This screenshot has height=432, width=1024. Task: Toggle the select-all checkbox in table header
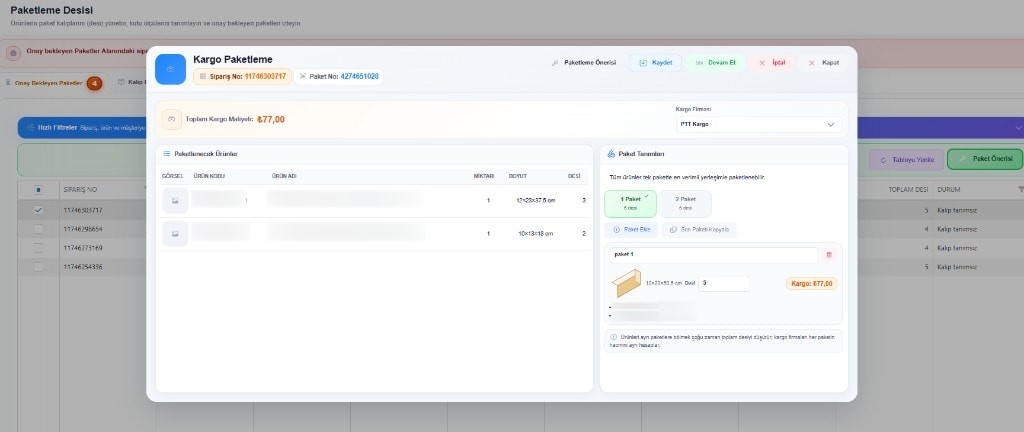click(38, 190)
